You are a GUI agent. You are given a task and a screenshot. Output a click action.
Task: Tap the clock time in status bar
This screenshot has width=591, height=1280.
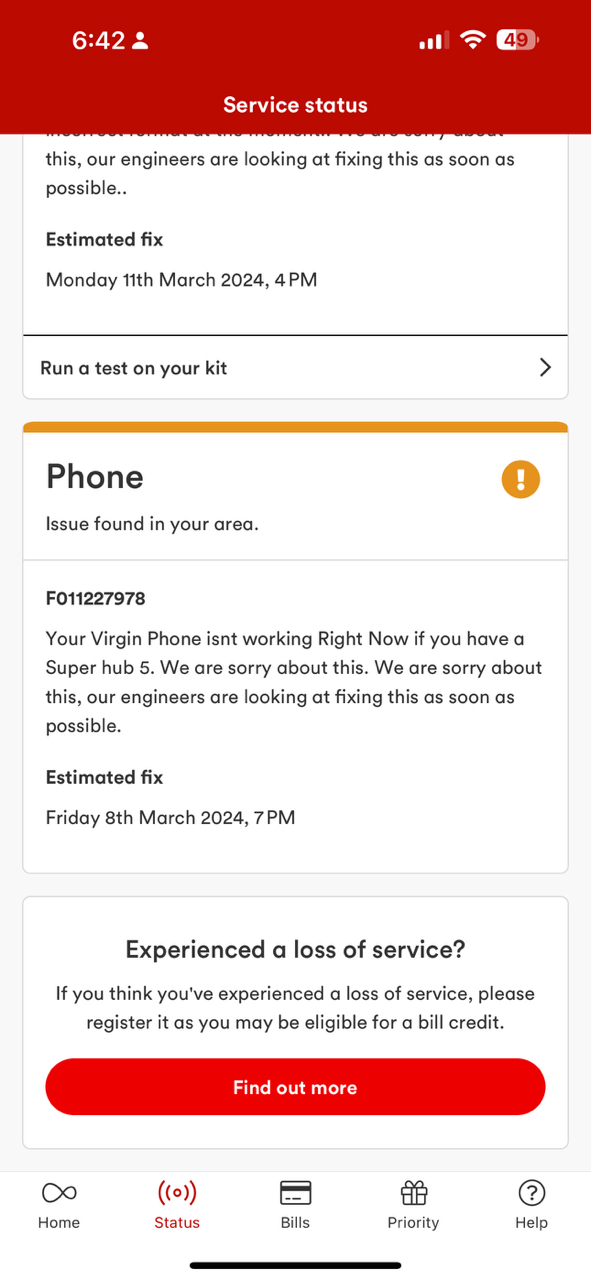(96, 40)
